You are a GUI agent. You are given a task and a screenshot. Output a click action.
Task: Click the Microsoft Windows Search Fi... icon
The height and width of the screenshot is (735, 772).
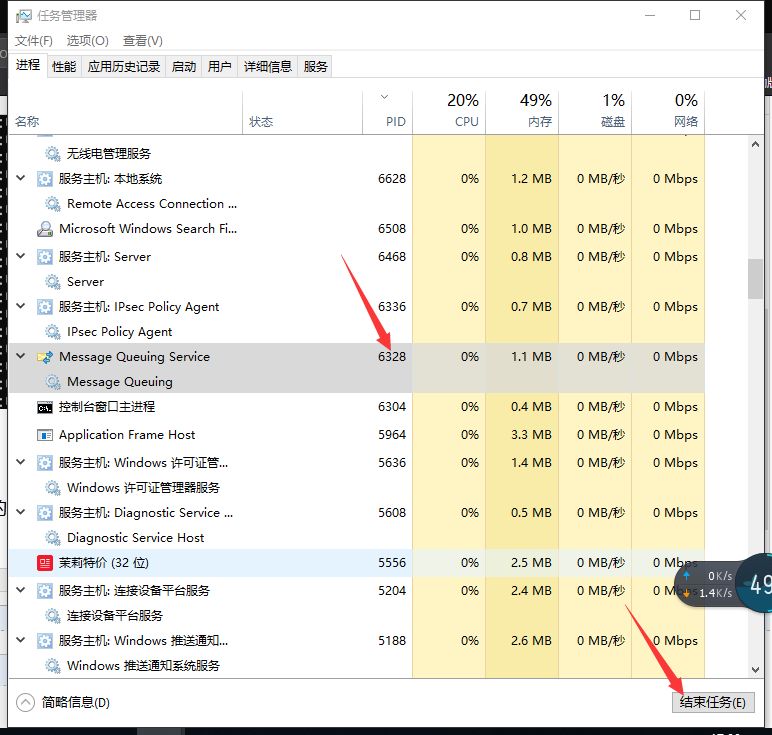click(45, 229)
